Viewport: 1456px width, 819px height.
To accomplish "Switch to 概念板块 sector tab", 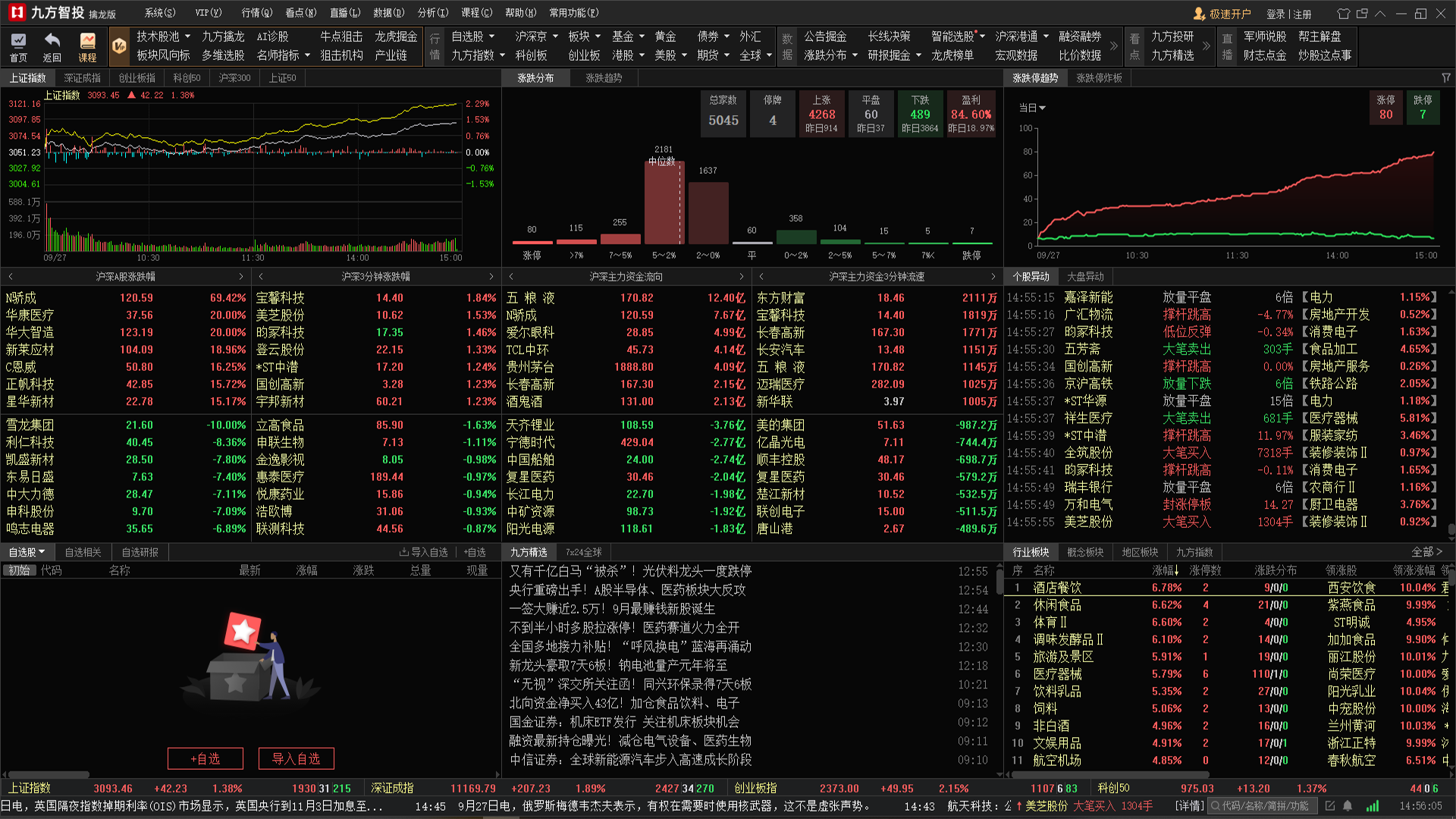I will 1085,552.
